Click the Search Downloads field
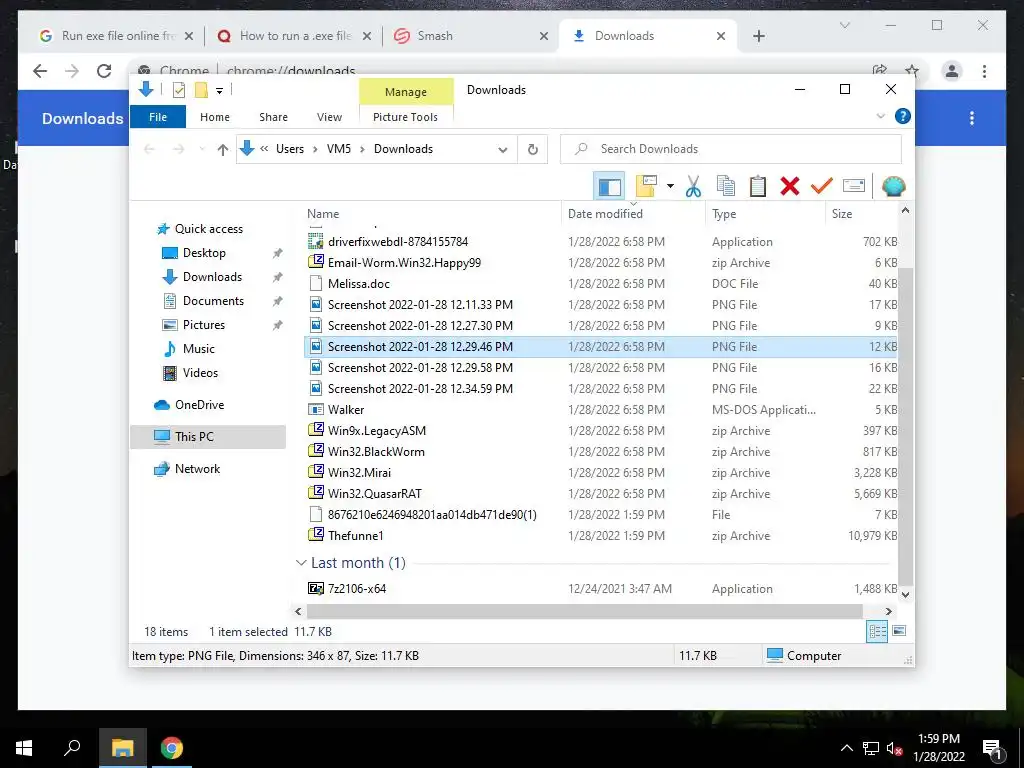The height and width of the screenshot is (768, 1024). click(731, 149)
